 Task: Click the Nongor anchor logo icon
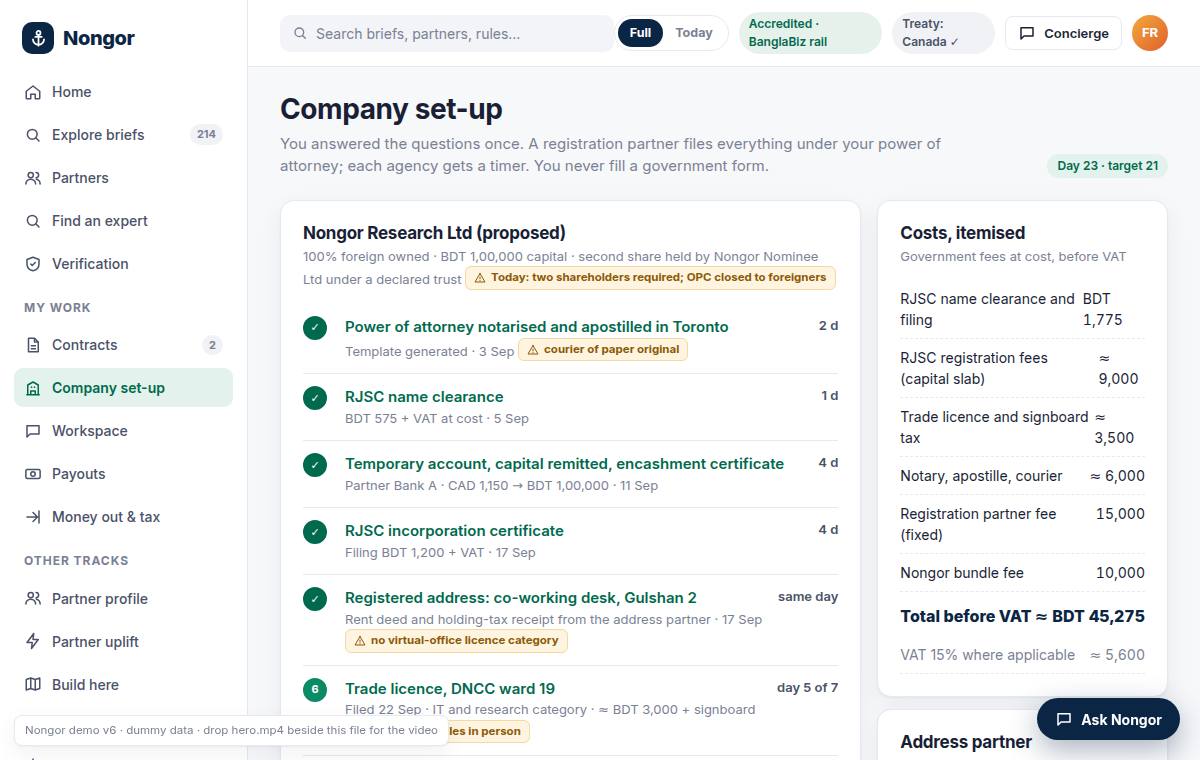pos(38,38)
